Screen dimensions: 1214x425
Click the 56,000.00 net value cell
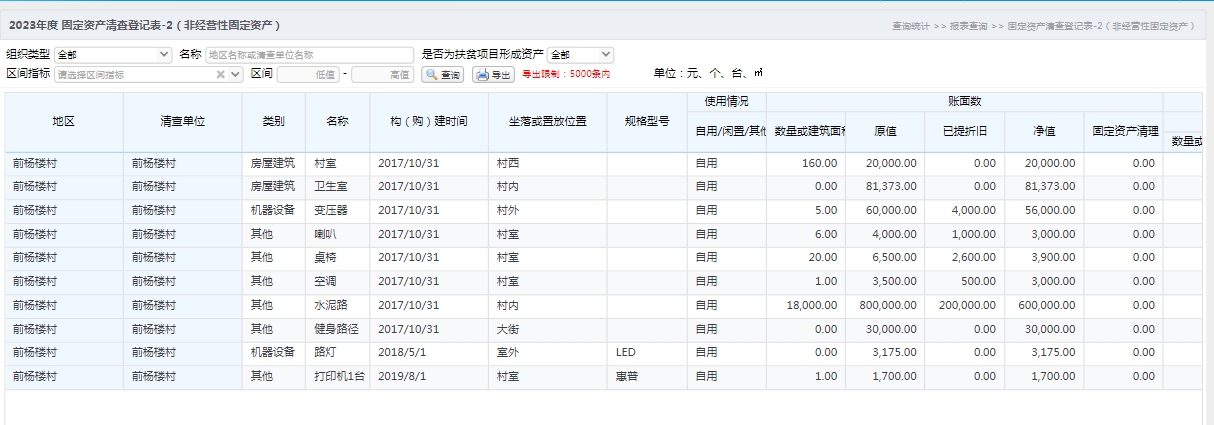(1044, 210)
